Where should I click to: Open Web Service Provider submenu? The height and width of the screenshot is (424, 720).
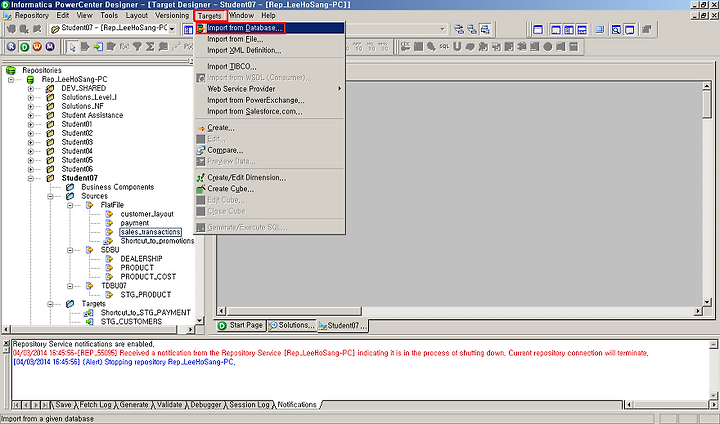[x=270, y=89]
